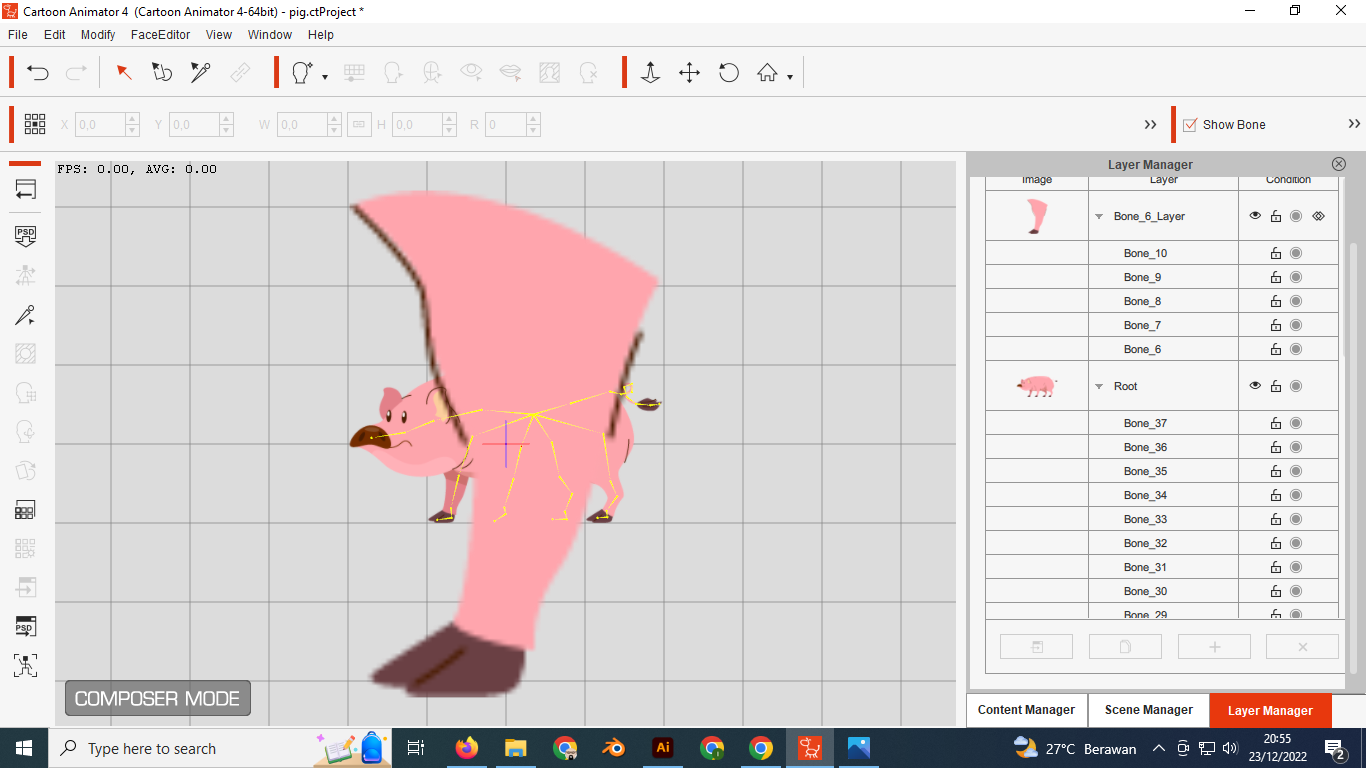The image size is (1366, 768).
Task: Show hidden tray icons chevron in taskbar
Action: pos(1159,748)
